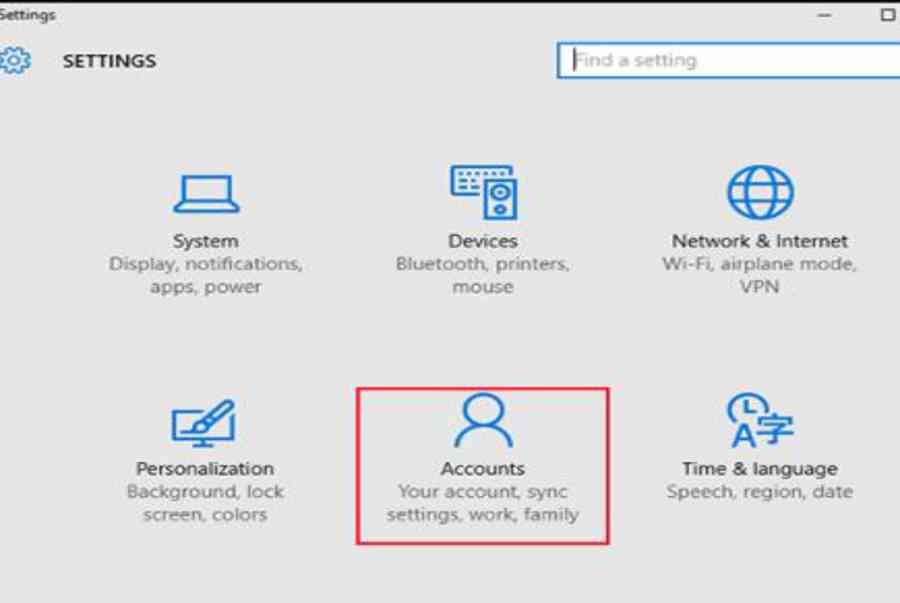Select the Network & Internet label
The image size is (900, 603).
point(759,241)
